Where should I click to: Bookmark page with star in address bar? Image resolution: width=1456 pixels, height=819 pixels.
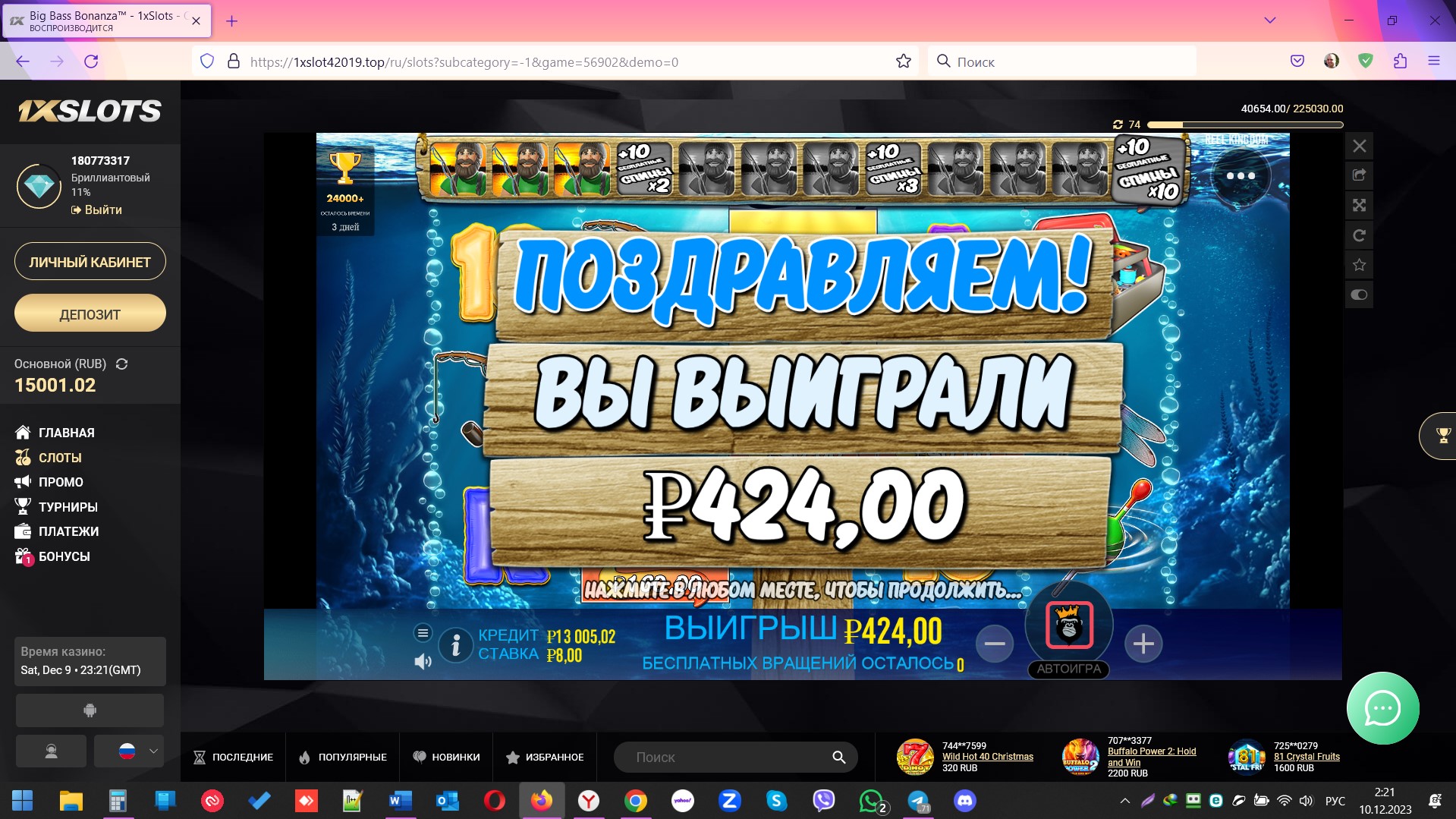(x=903, y=61)
